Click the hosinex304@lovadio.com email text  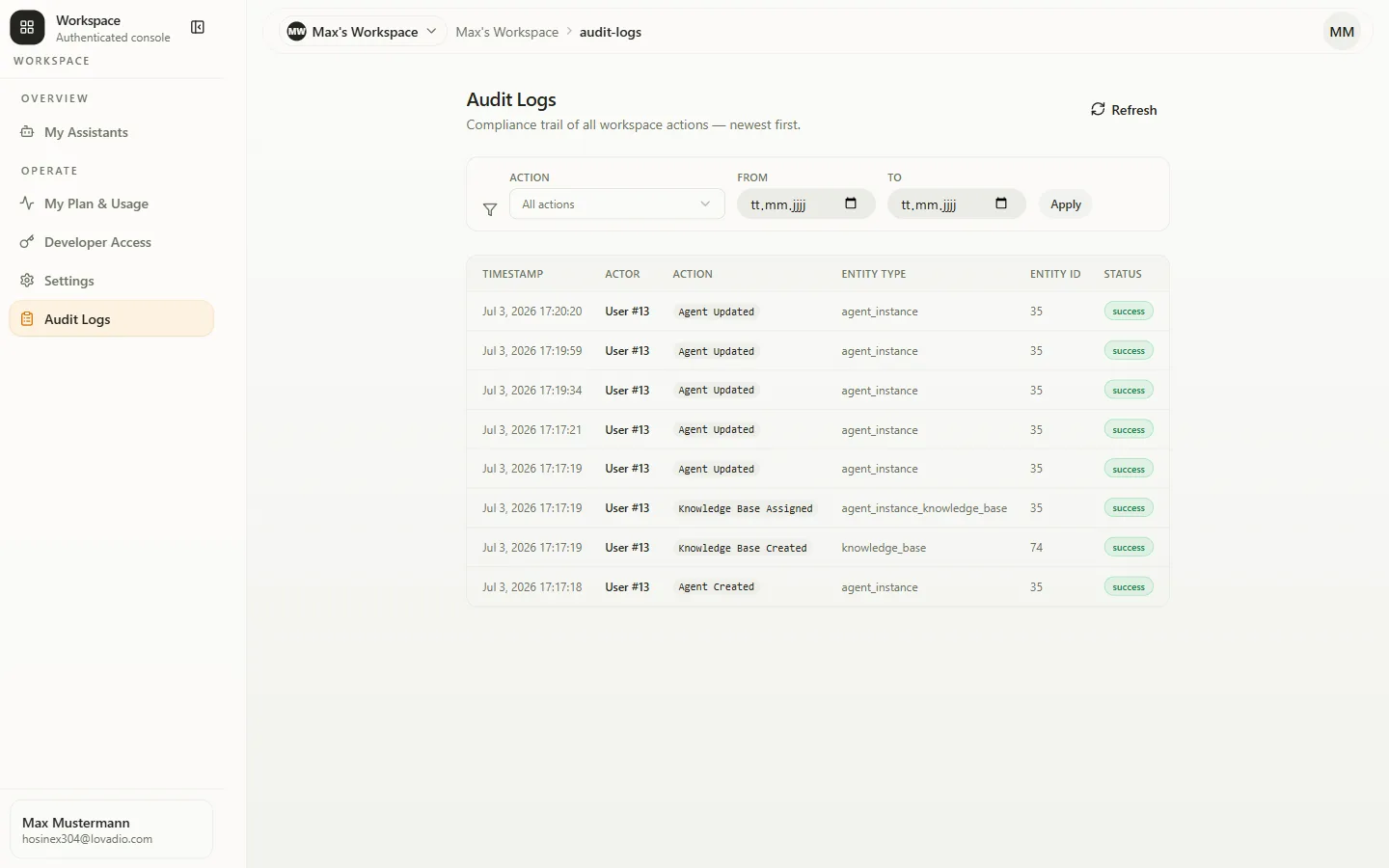[87, 839]
